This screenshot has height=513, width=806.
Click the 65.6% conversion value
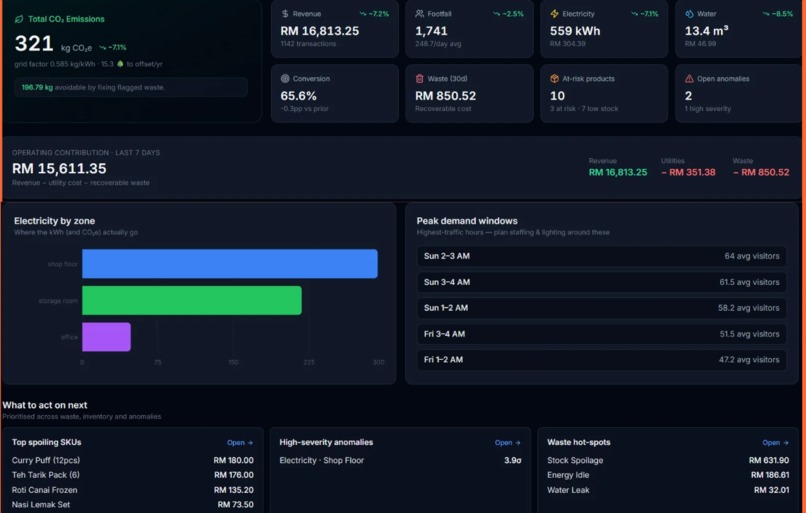[299, 96]
